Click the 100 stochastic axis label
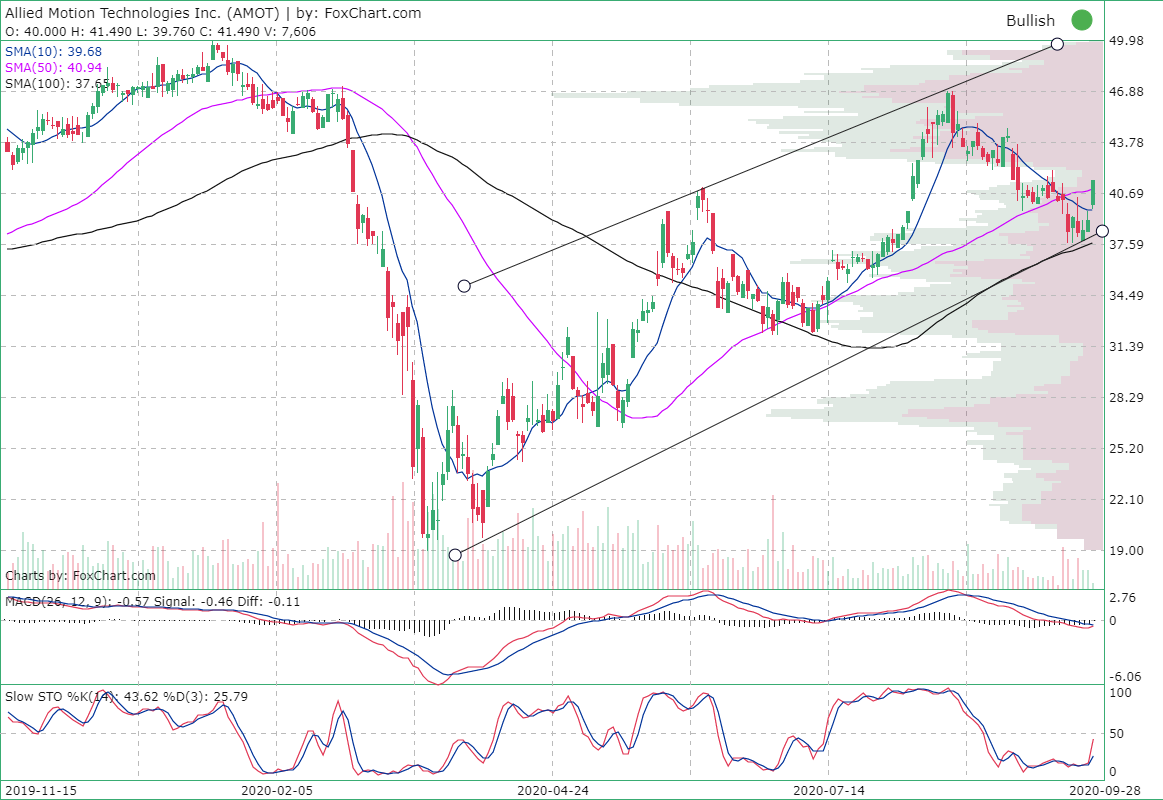 point(1121,692)
